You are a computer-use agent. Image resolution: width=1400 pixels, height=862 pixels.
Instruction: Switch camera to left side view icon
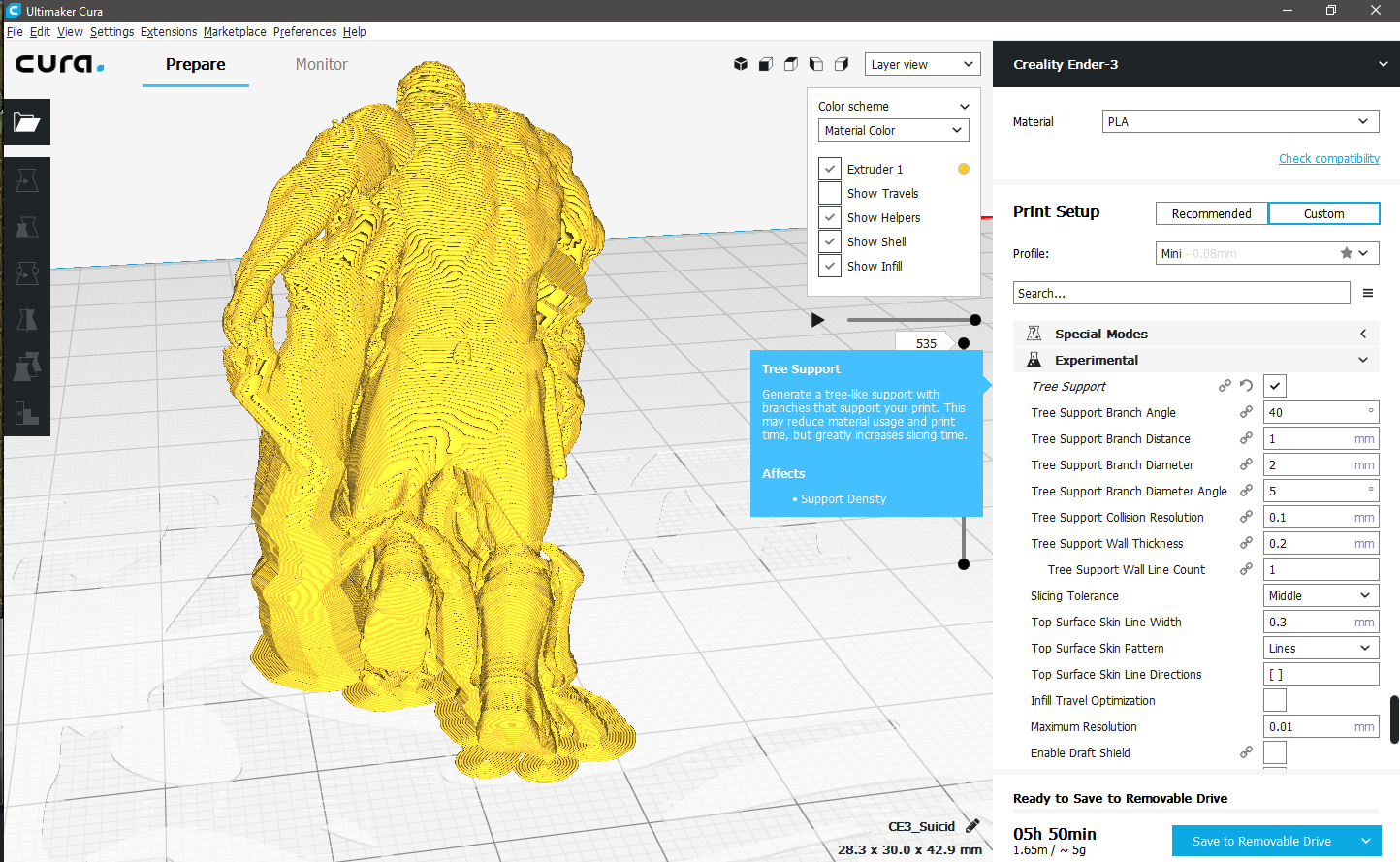click(x=816, y=64)
